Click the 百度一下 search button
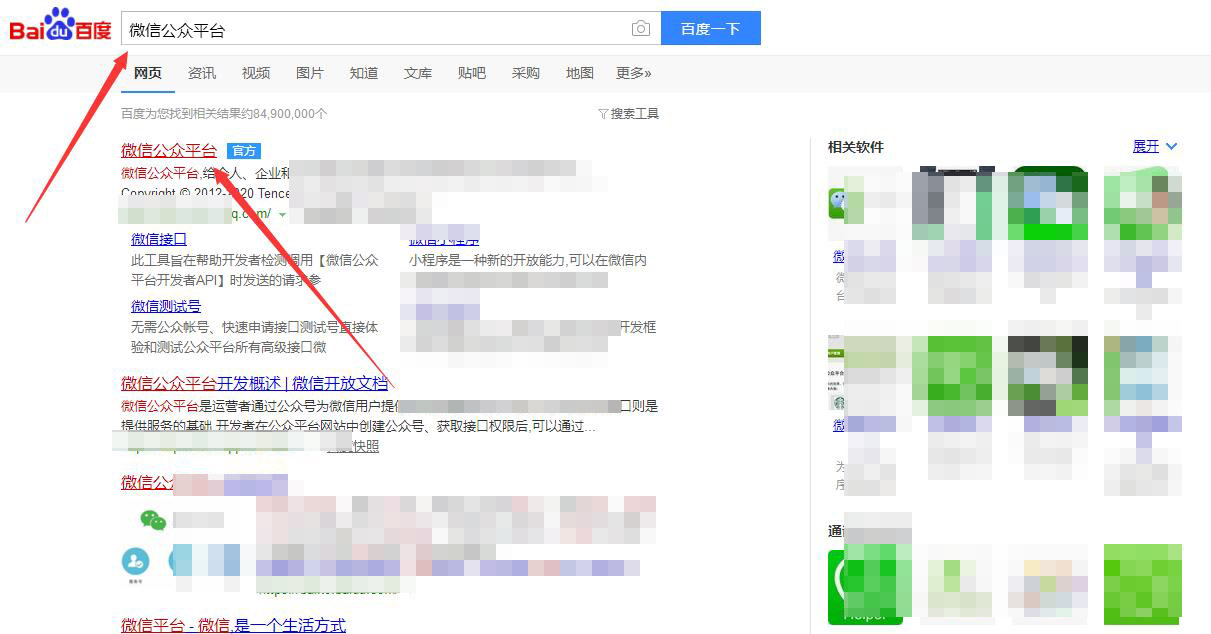This screenshot has width=1211, height=634. pos(711,29)
